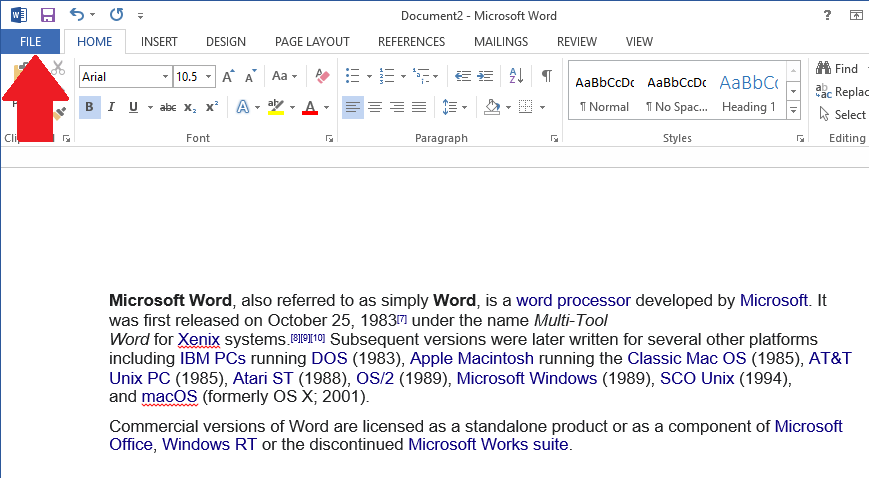Clear all formatting with the eraser icon
The width and height of the screenshot is (869, 478).
click(322, 76)
